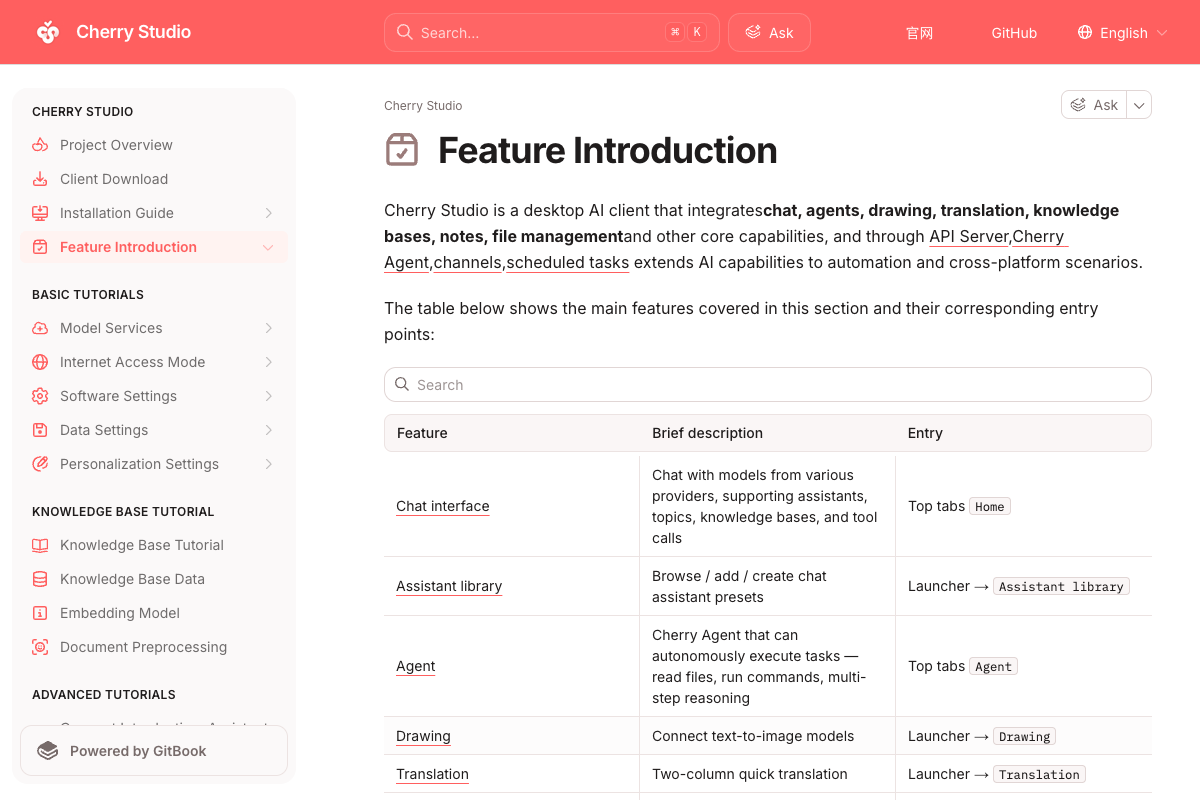
Task: Open the Assistant library table link
Action: coord(449,586)
